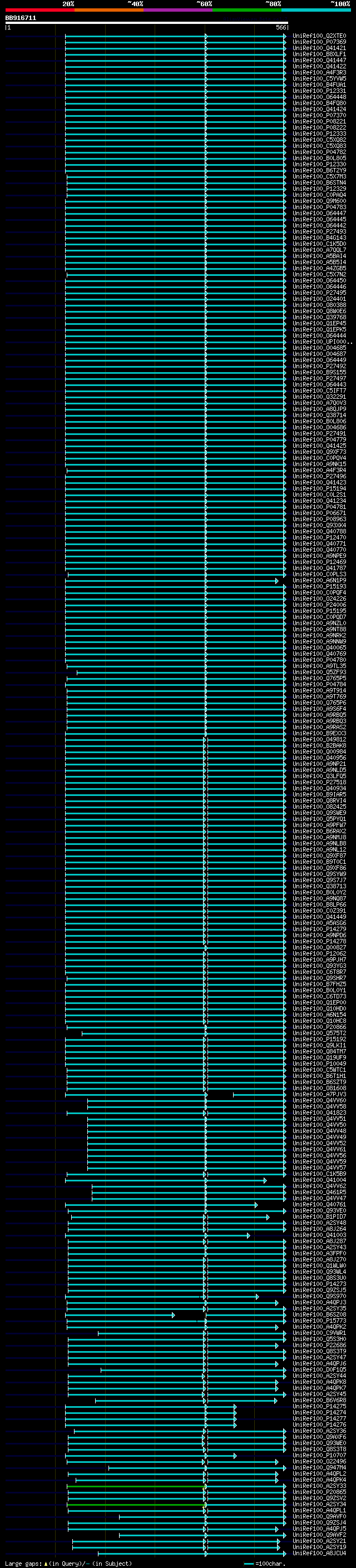Open hit UniRef100_Q41421
This screenshot has width=356, height=1568.
319,48
